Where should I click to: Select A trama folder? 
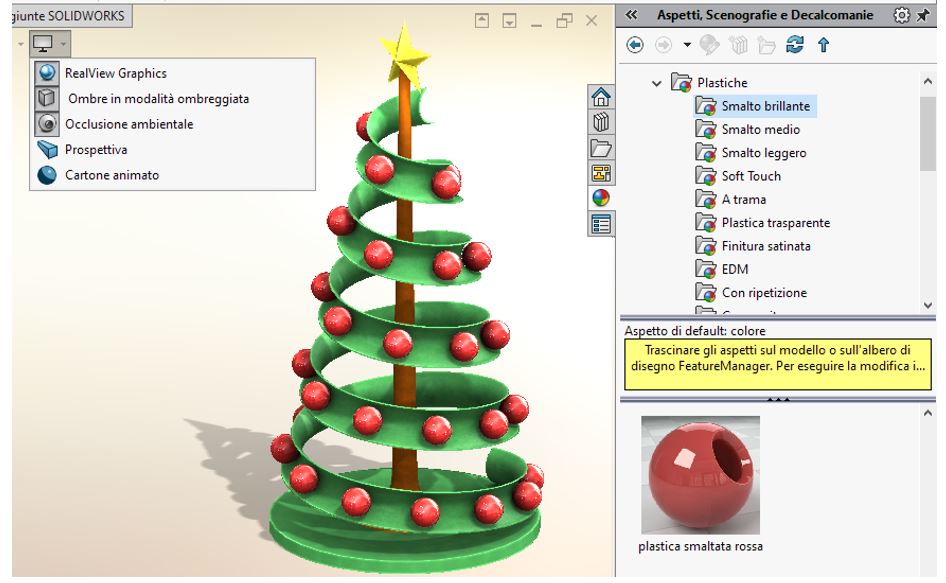(x=744, y=200)
